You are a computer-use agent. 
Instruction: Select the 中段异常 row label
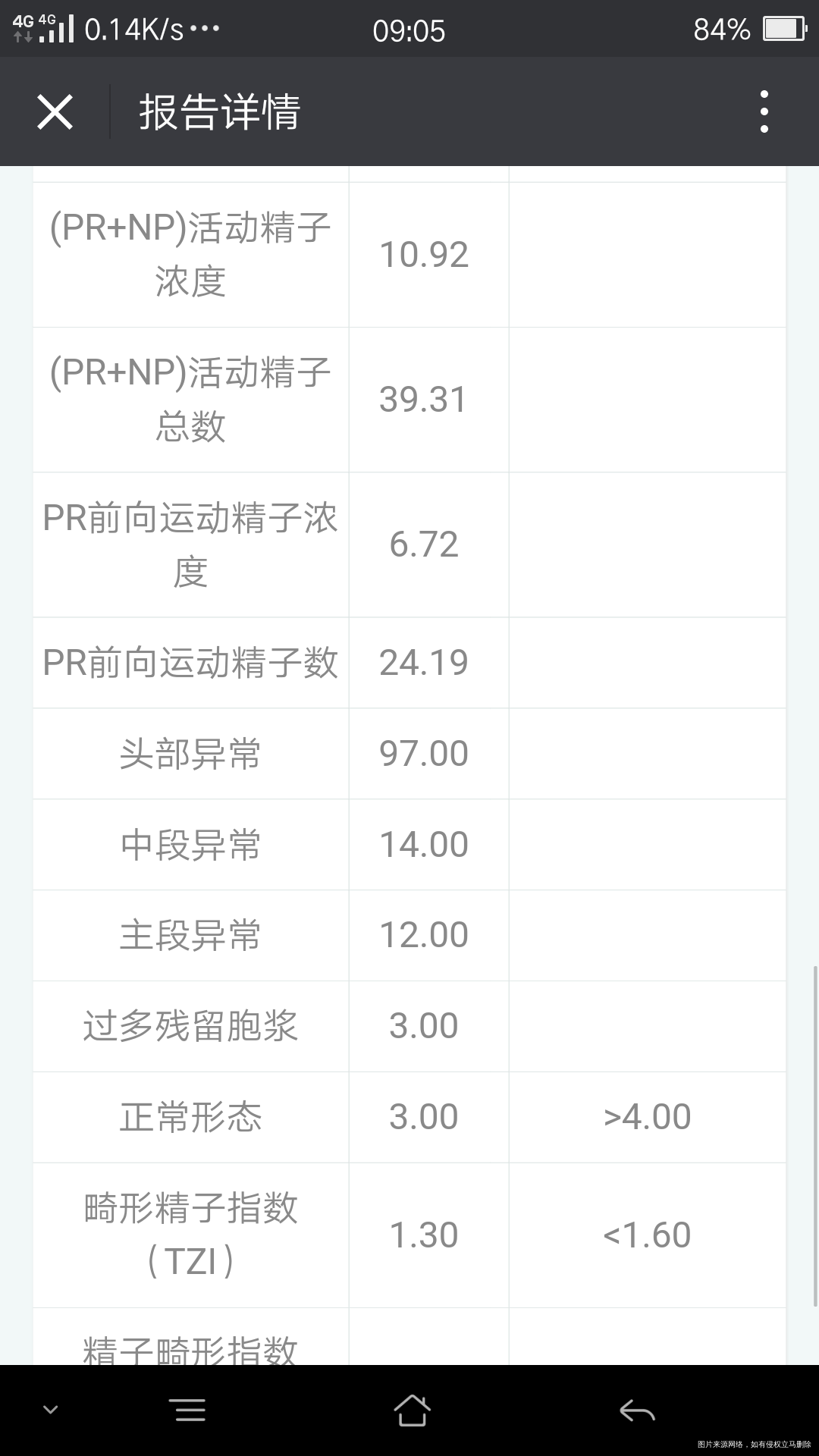[x=190, y=845]
